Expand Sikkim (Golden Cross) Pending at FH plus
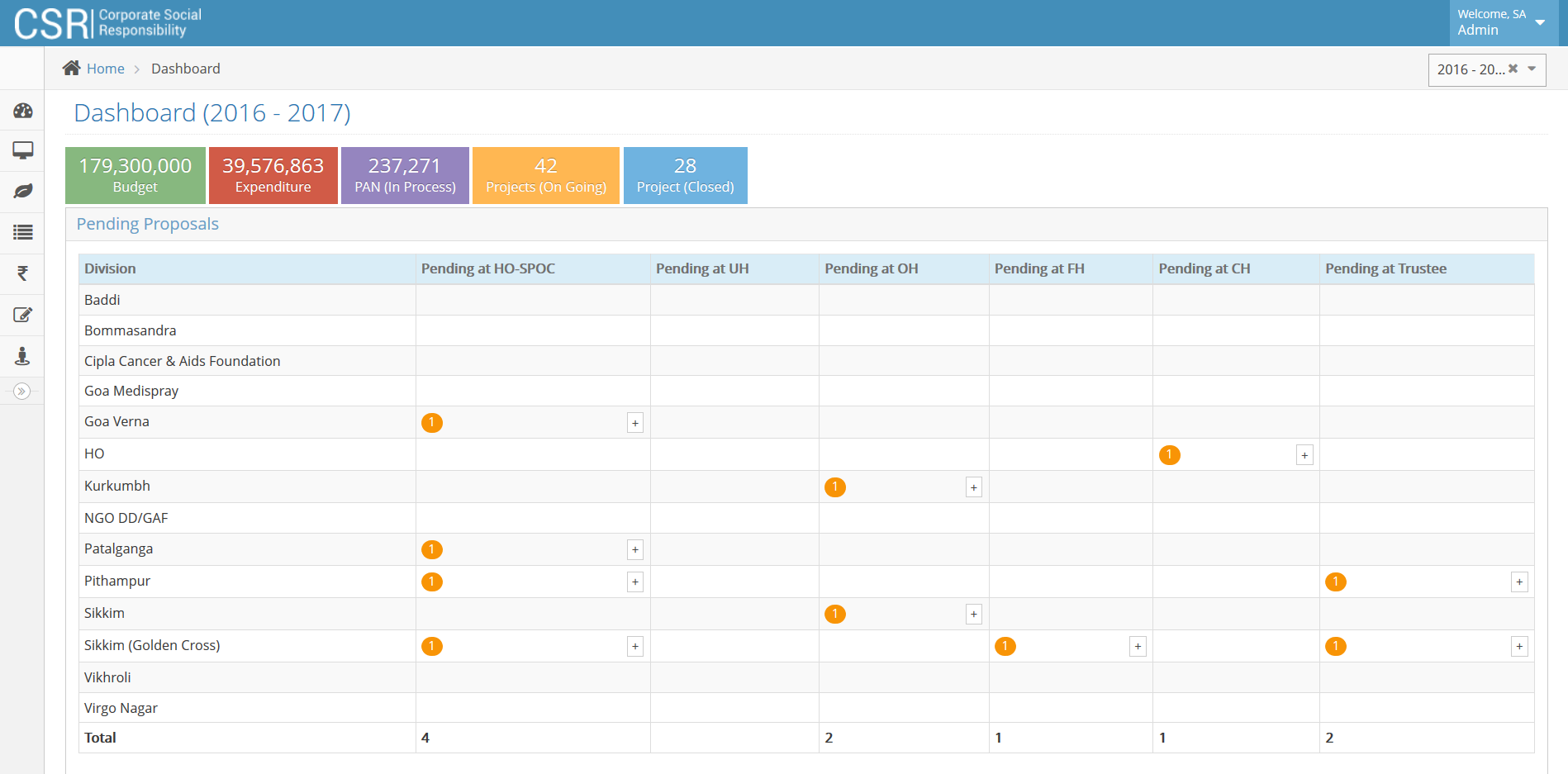 pyautogui.click(x=1138, y=646)
